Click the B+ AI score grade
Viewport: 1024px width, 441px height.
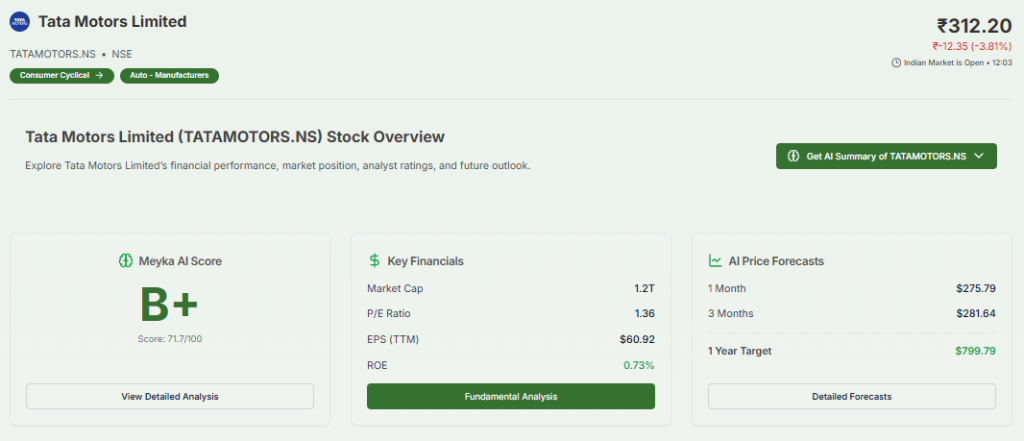pyautogui.click(x=169, y=305)
